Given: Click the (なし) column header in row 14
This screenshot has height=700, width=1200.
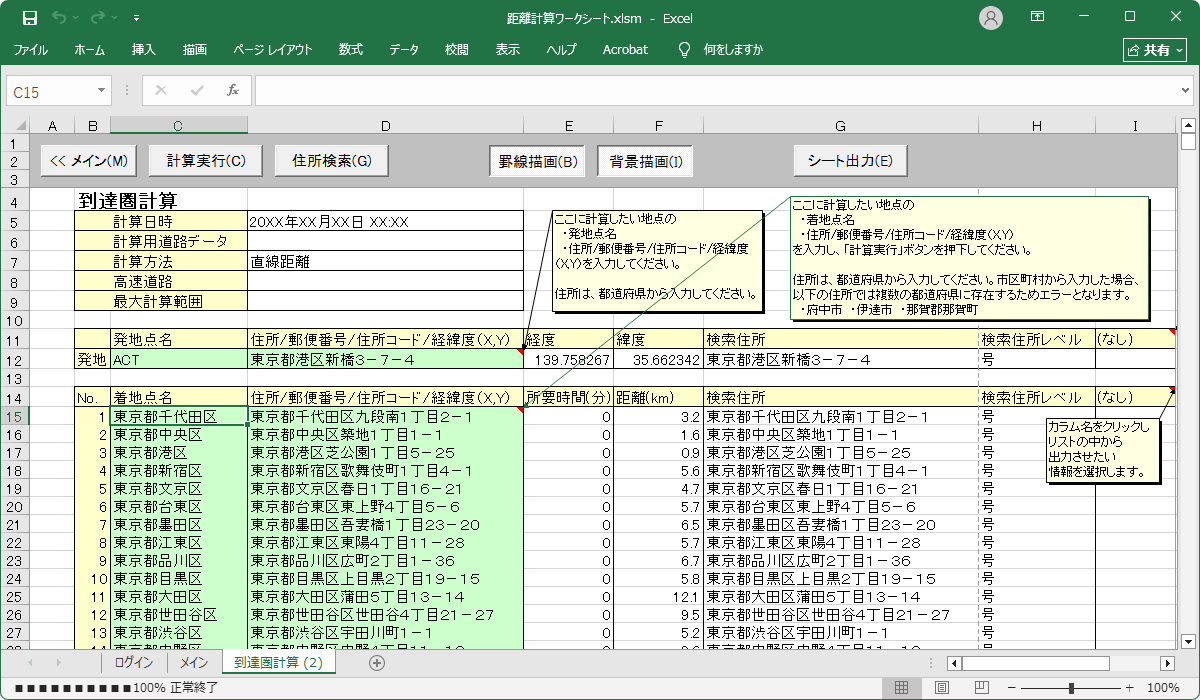Looking at the screenshot, I should [1135, 397].
